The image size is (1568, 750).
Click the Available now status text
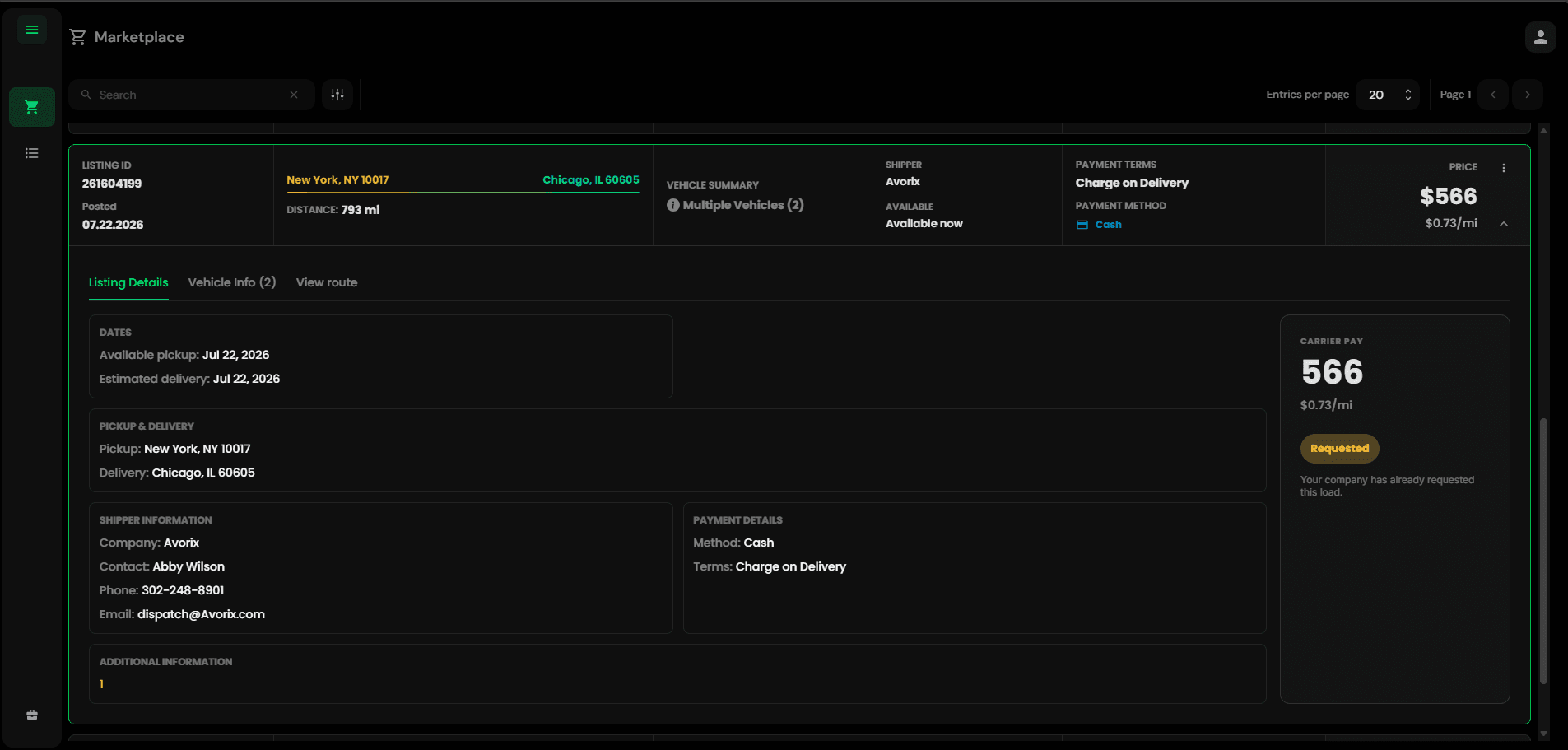(924, 223)
